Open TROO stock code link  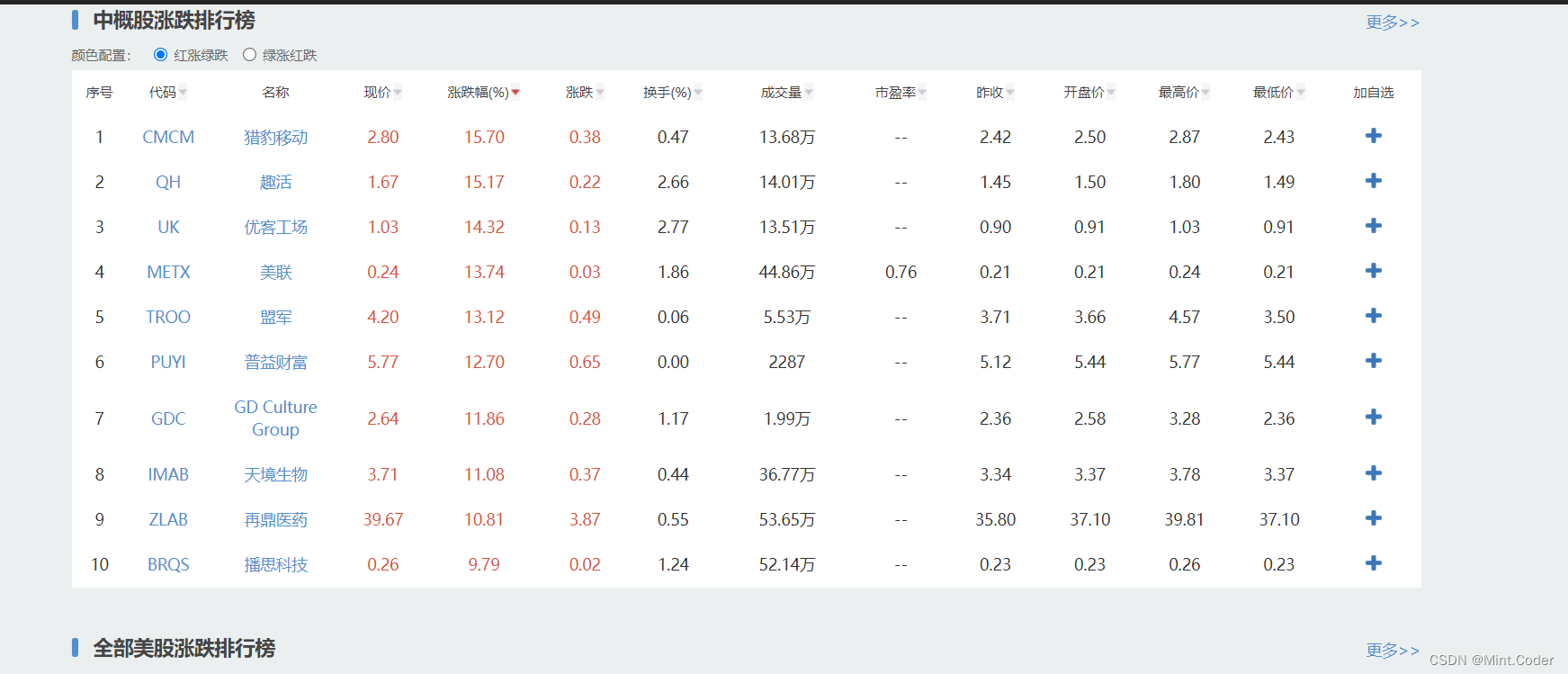pos(168,317)
